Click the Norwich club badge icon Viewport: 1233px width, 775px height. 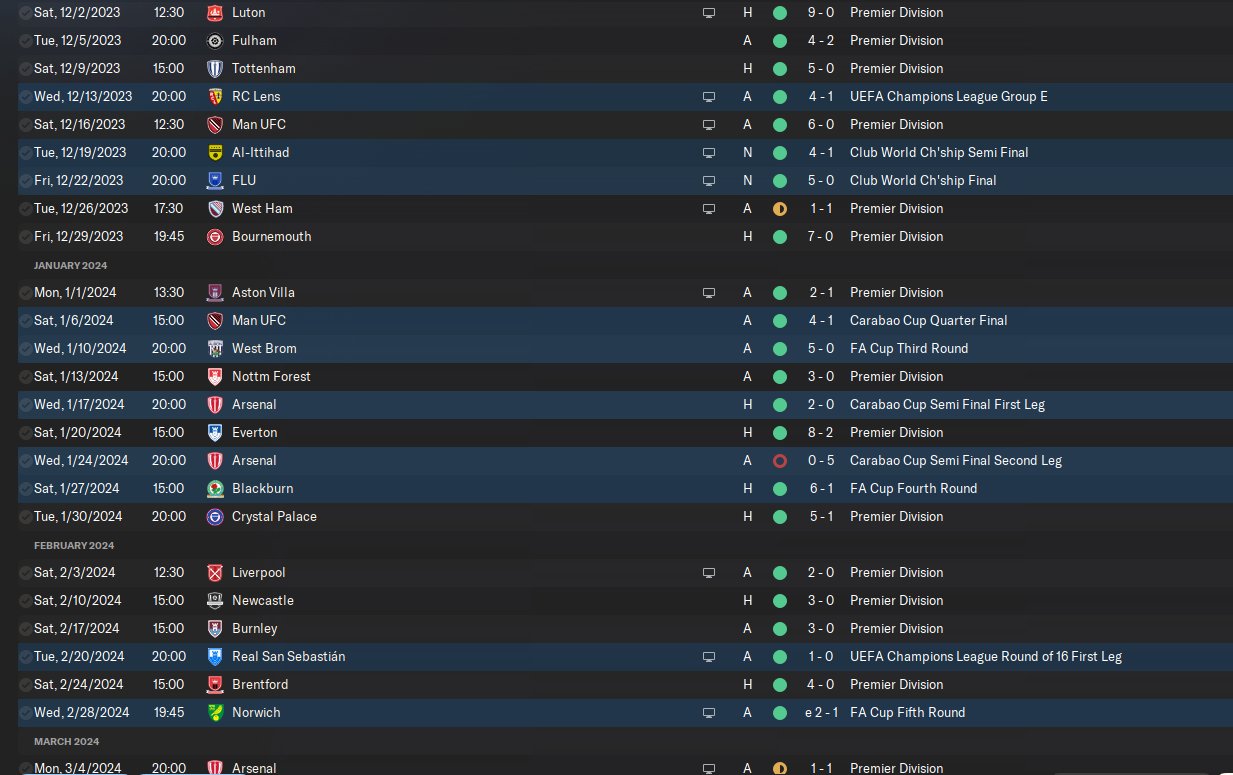(x=214, y=713)
